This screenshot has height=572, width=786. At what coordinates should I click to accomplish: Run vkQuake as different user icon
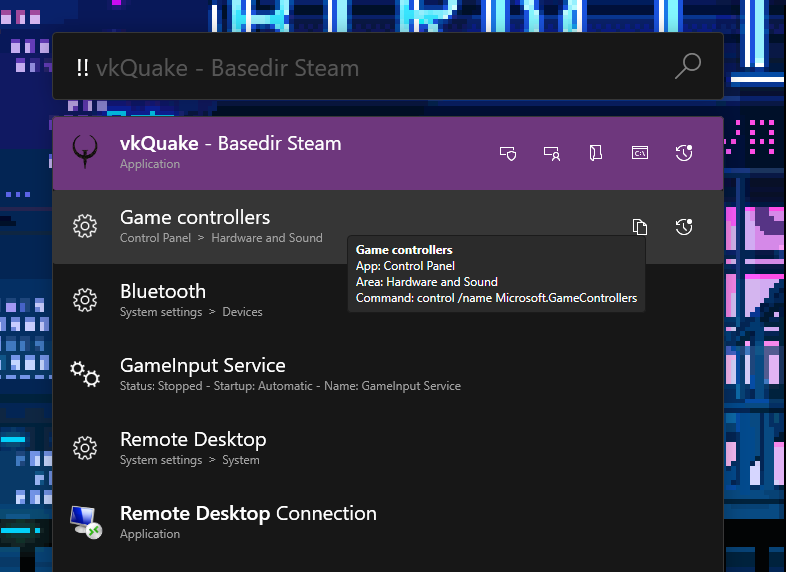552,153
